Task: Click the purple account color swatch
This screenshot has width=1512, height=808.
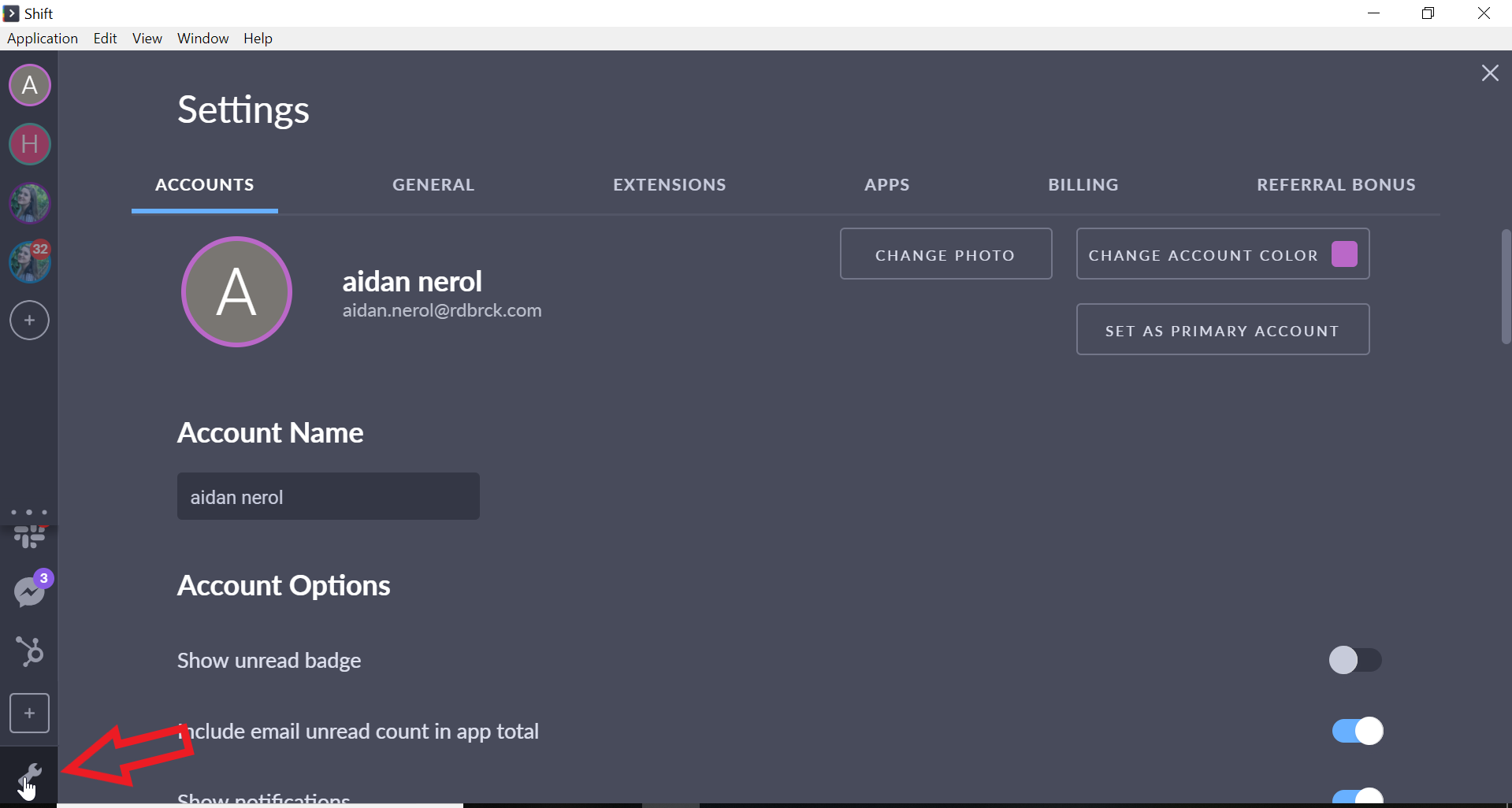Action: [1344, 254]
